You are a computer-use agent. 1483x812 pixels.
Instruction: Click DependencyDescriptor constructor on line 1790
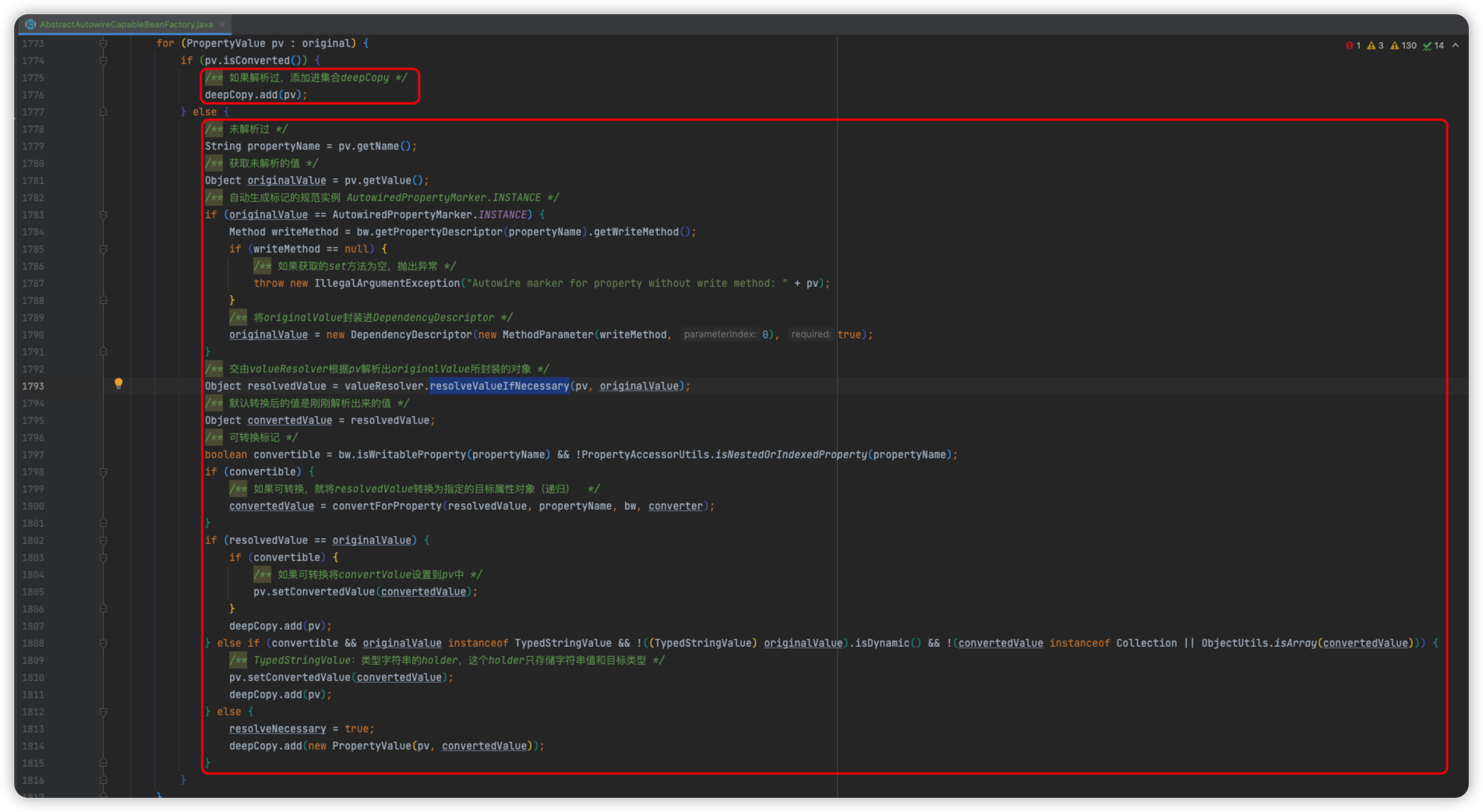(411, 335)
